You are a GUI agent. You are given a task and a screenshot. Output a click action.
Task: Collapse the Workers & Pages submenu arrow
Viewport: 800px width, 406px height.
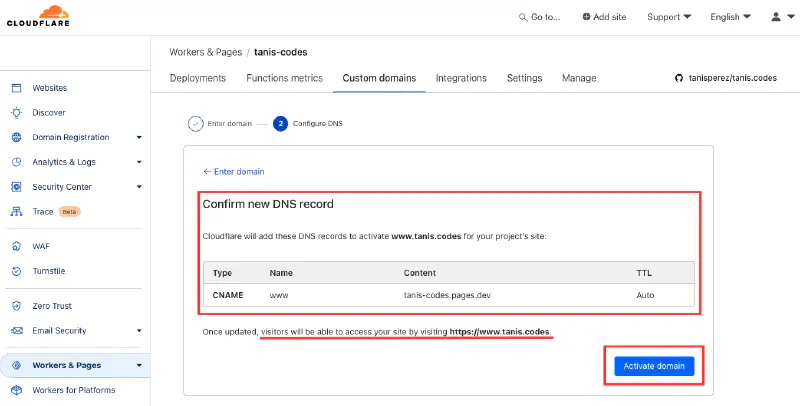[139, 365]
